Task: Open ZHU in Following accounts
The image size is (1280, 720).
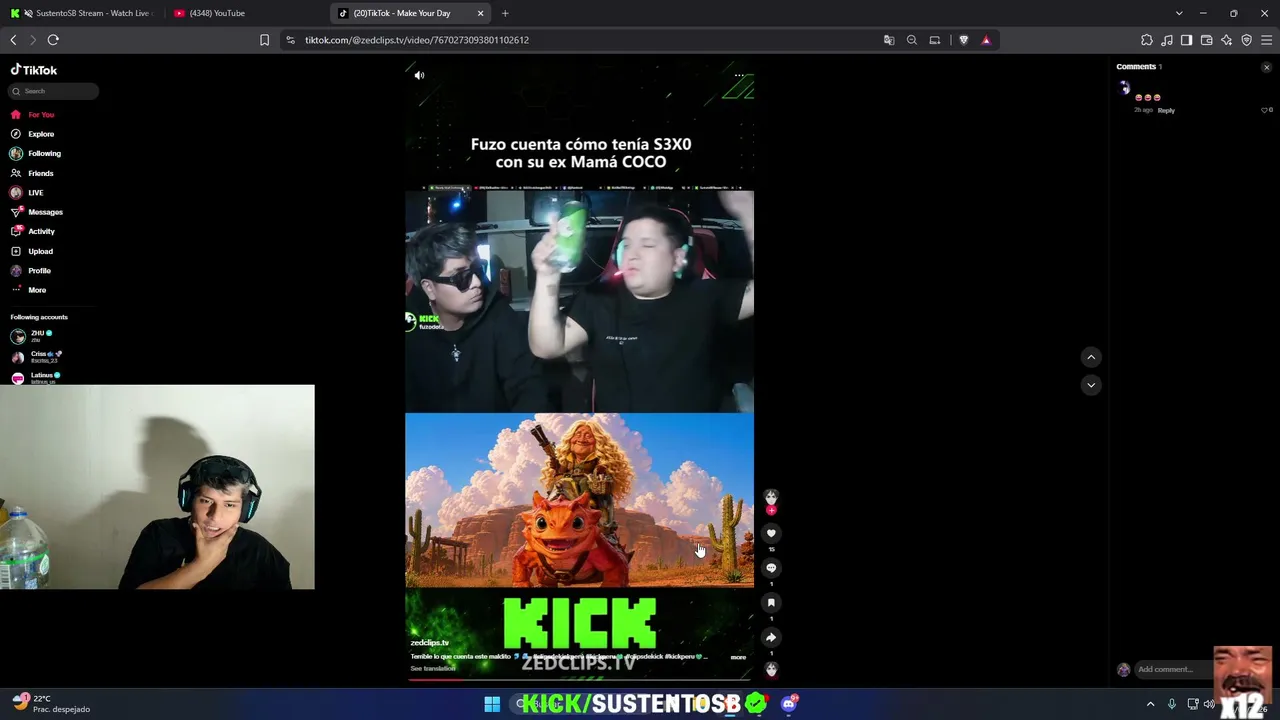Action: click(x=31, y=336)
